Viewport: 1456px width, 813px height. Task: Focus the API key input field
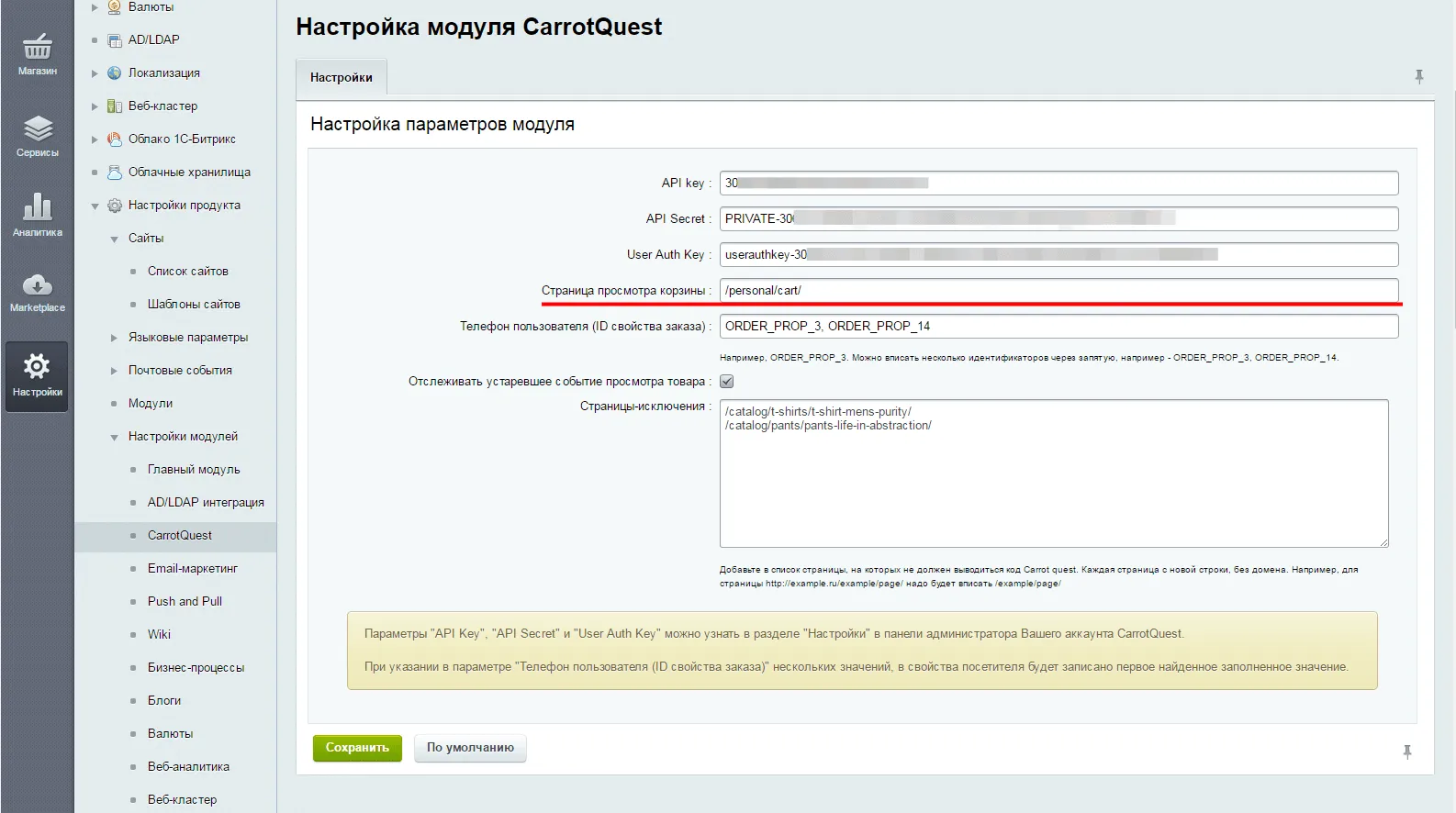[1058, 183]
